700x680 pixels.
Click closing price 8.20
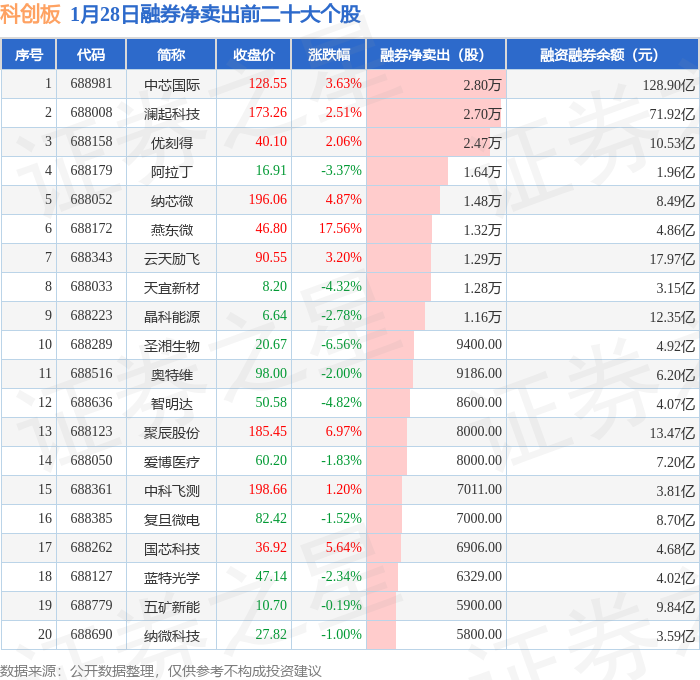click(x=274, y=287)
